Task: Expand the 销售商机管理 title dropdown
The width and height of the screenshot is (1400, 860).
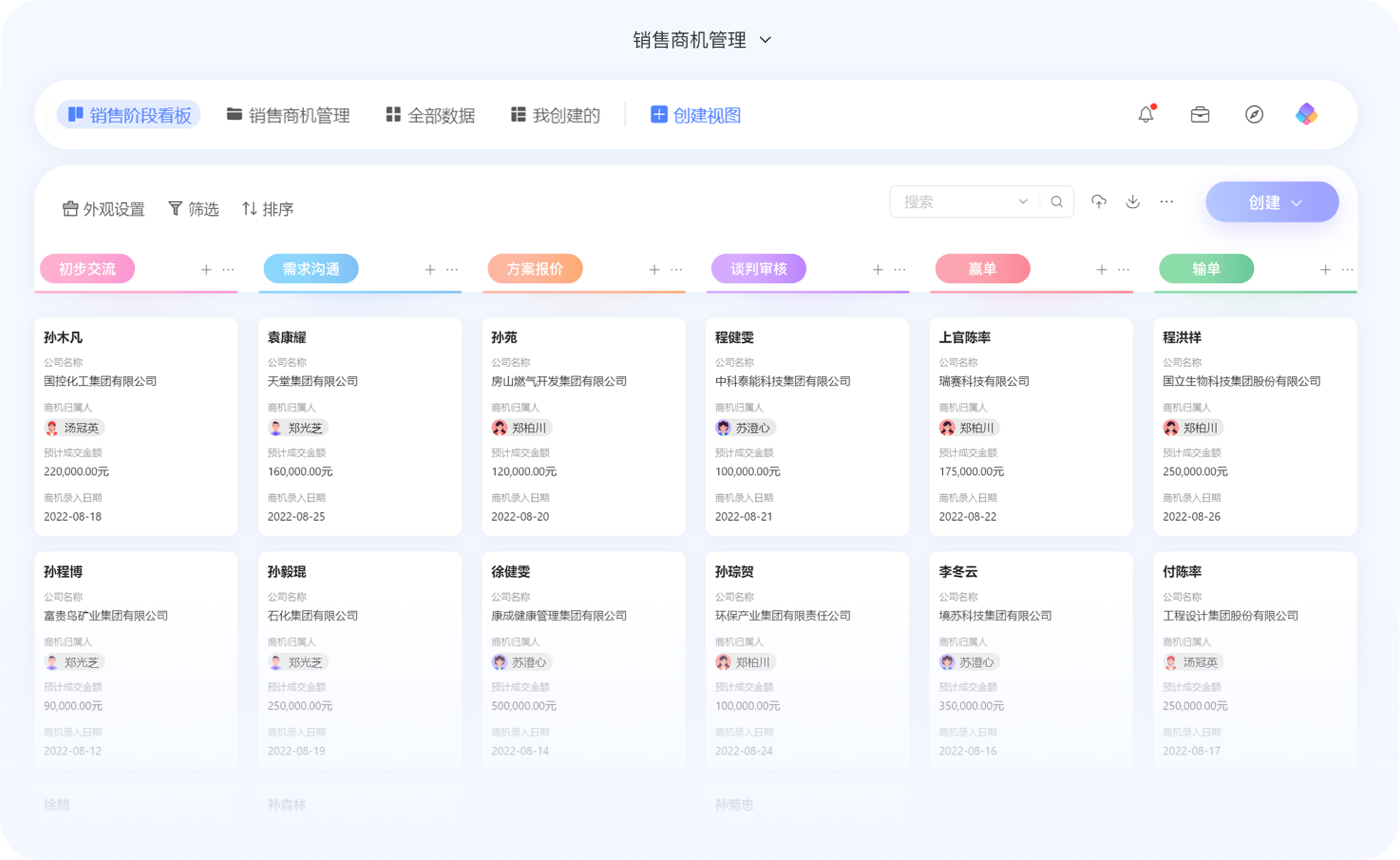Action: (765, 40)
